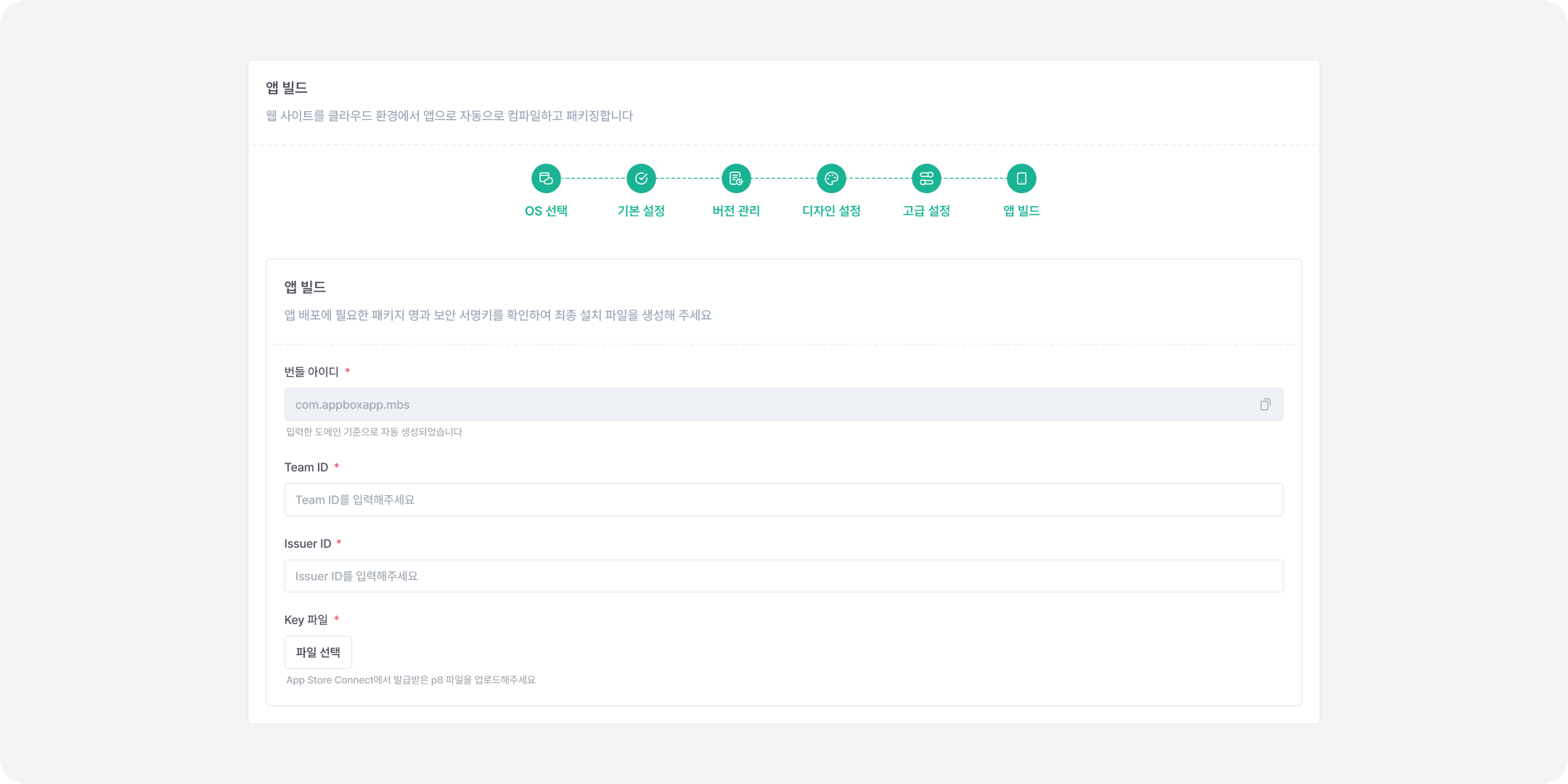
Task: Click the 디자인 설정 step label
Action: [831, 211]
